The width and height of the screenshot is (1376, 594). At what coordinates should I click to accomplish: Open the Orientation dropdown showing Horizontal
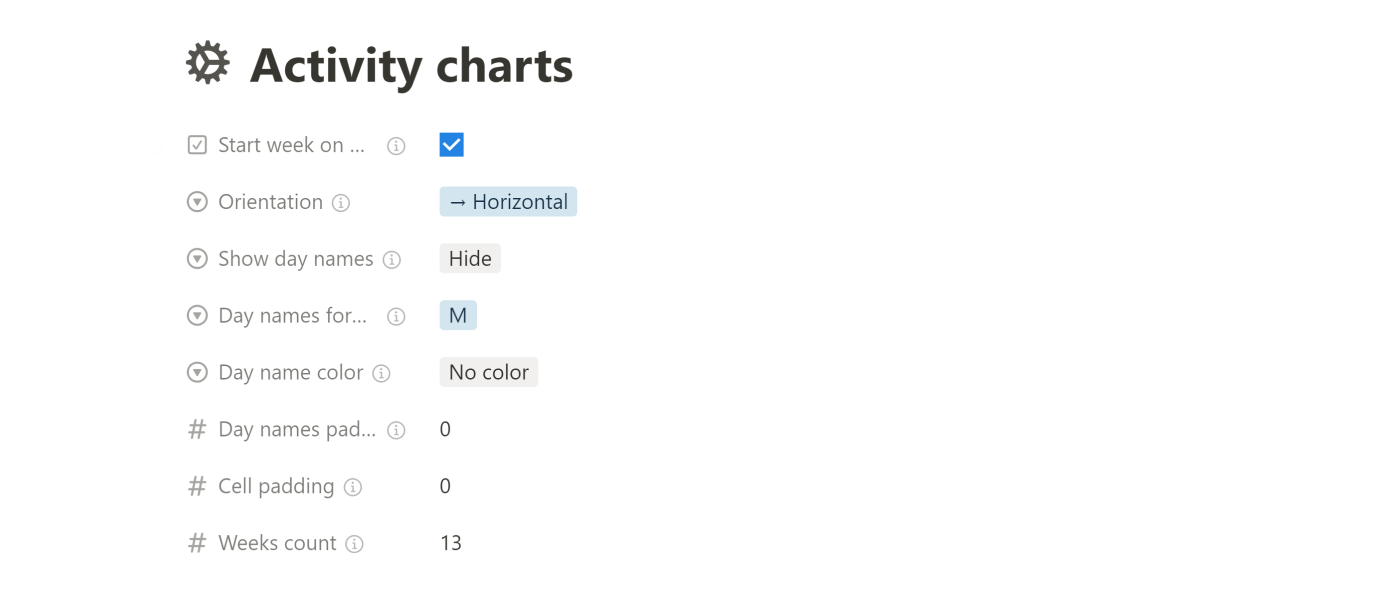click(x=508, y=201)
